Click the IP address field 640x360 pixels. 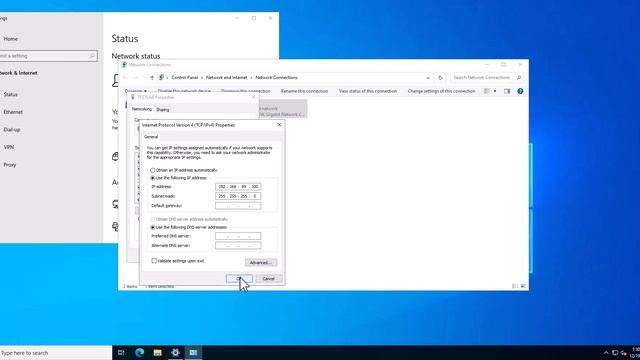pyautogui.click(x=238, y=187)
